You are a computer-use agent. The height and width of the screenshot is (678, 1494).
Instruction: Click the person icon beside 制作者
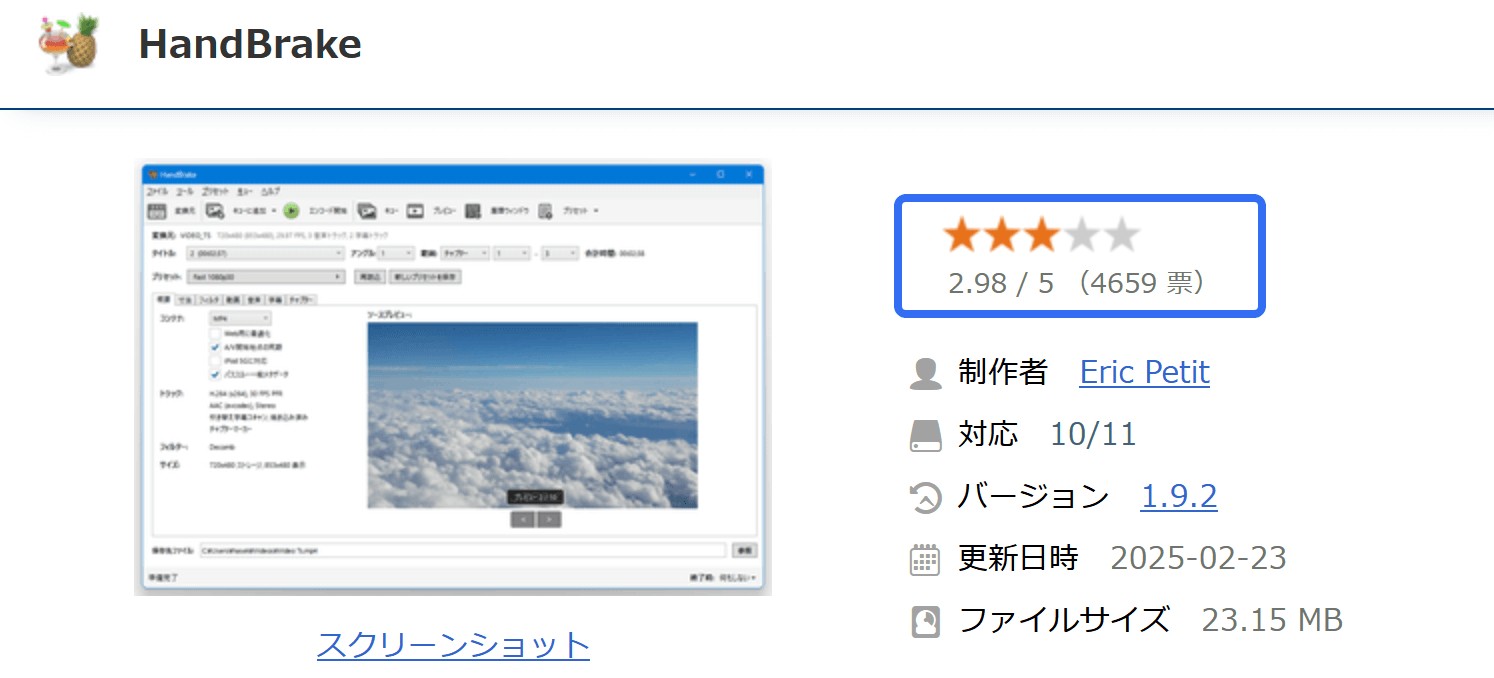926,374
